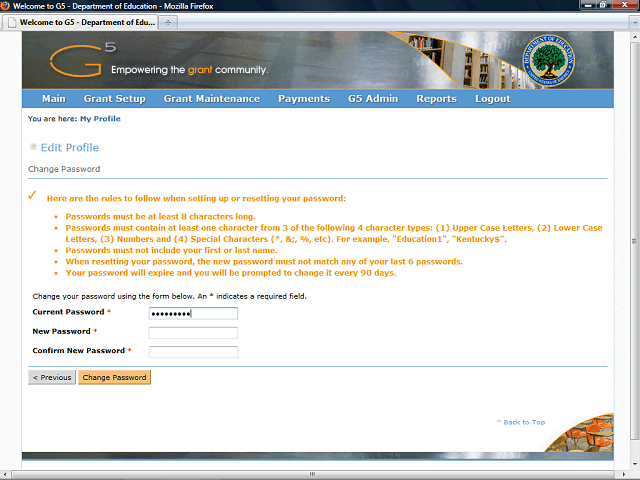Open the Payments menu
This screenshot has height=480, width=640.
304,99
